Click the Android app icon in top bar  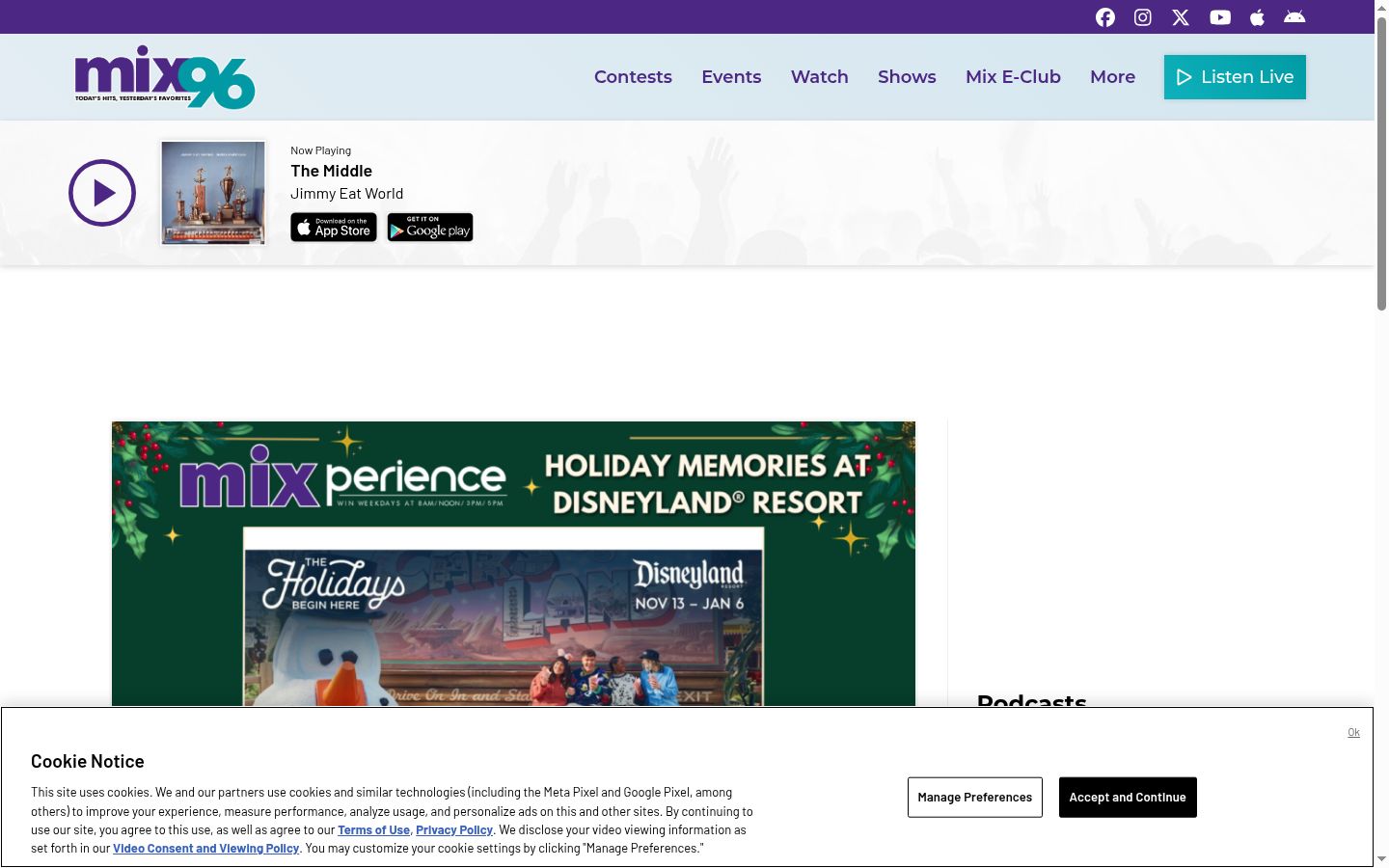point(1294,17)
